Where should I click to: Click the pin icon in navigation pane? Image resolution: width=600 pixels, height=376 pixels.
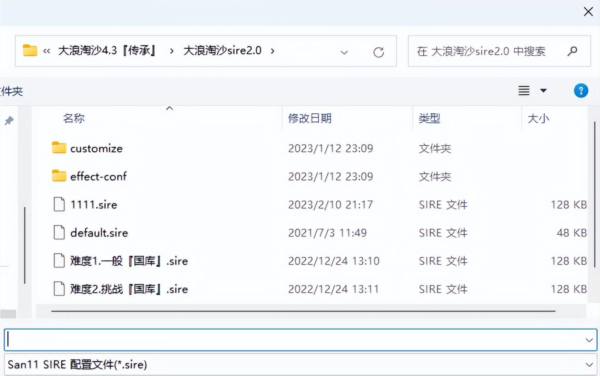9,121
